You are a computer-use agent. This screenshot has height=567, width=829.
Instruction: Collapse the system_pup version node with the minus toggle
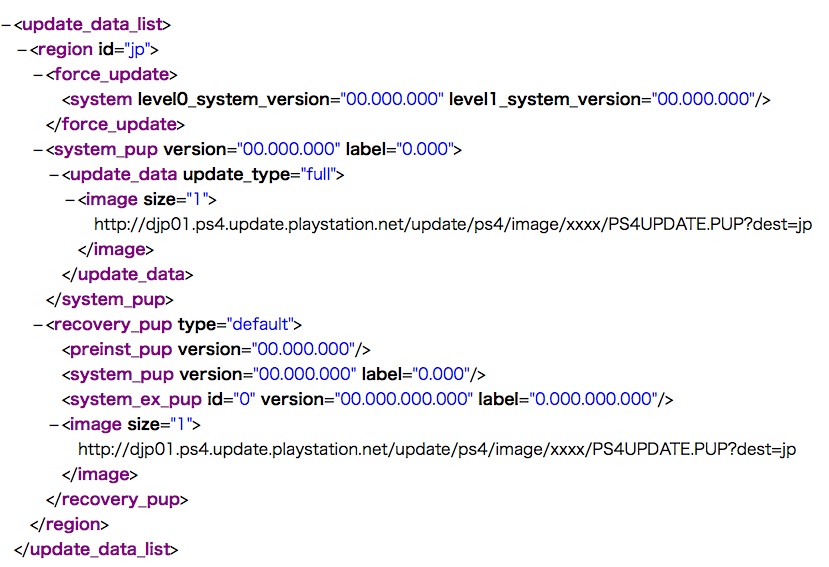pyautogui.click(x=38, y=149)
